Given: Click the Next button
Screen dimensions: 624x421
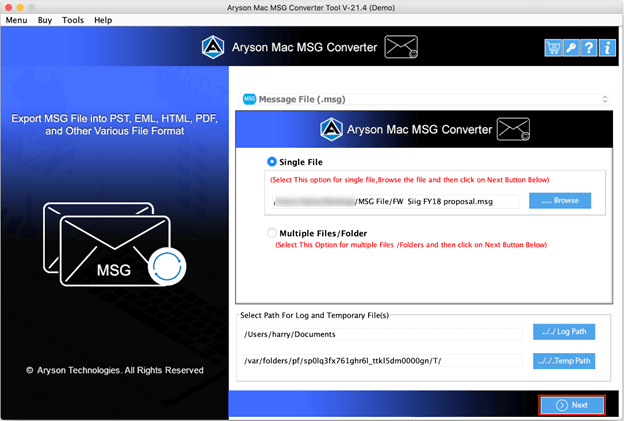Looking at the screenshot, I should click(x=572, y=405).
